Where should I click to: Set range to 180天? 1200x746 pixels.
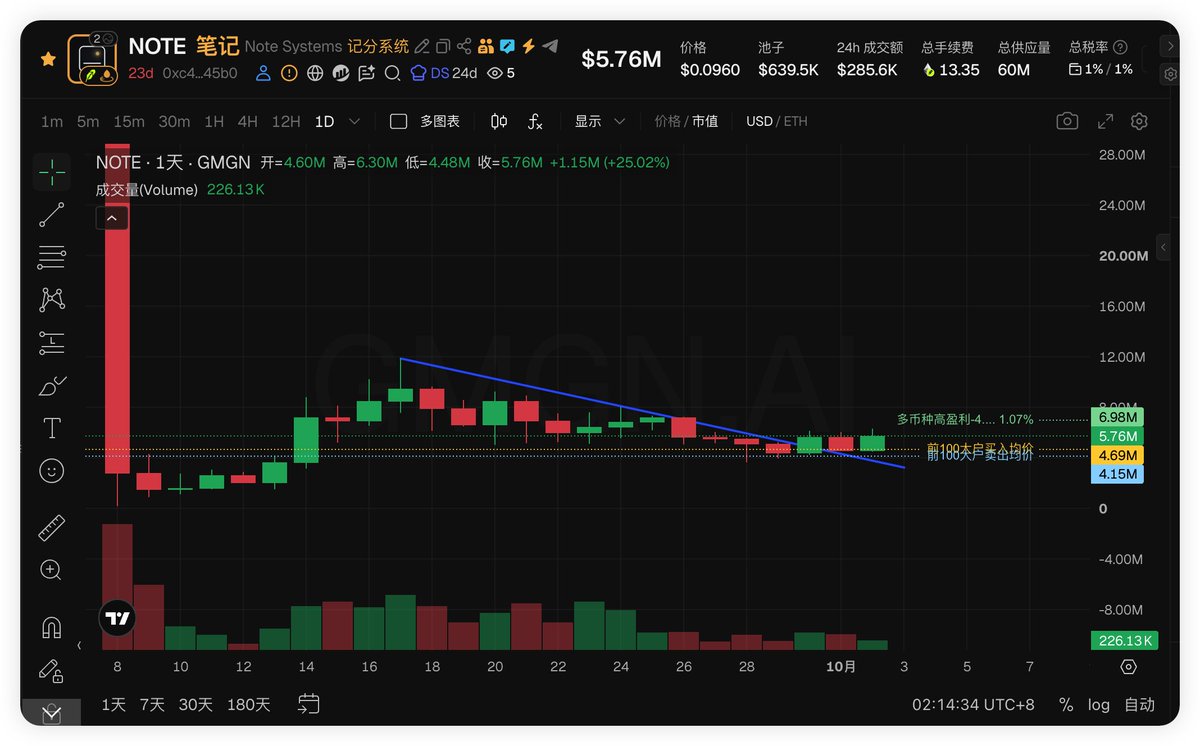[249, 704]
